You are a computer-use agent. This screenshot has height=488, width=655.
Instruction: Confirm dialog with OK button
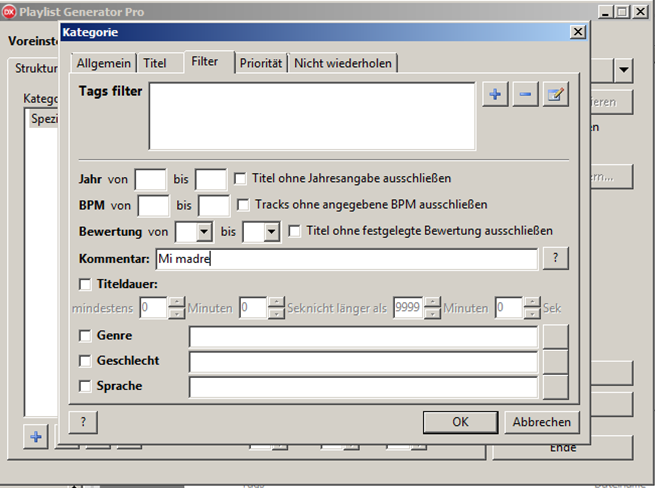click(x=460, y=422)
